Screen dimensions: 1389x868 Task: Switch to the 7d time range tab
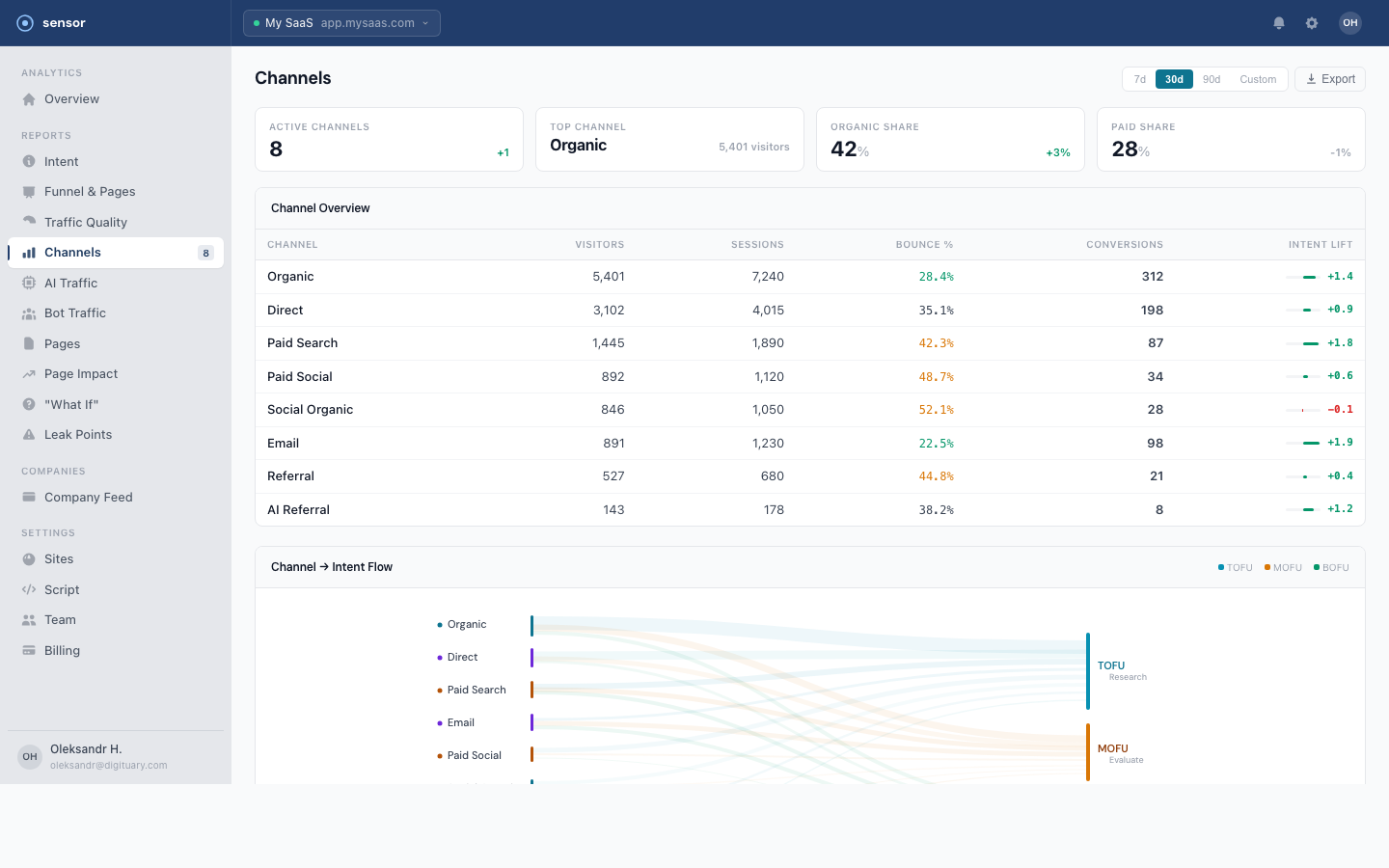1139,79
